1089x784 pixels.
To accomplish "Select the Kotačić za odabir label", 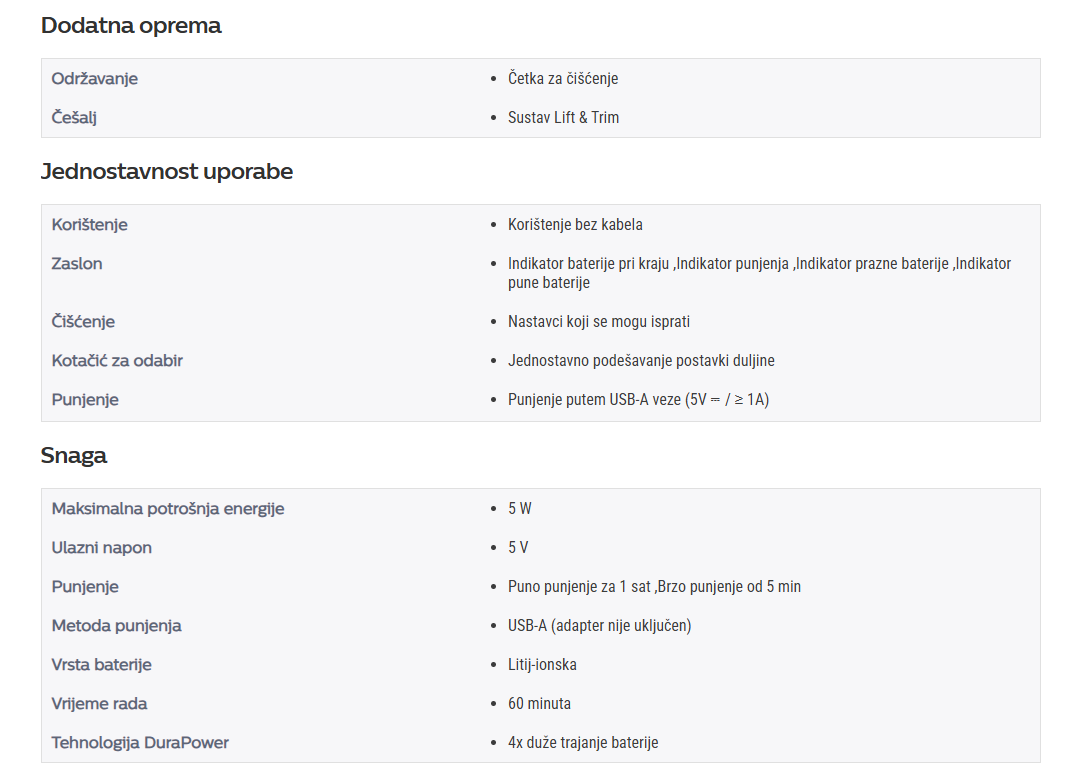I will click(x=117, y=360).
